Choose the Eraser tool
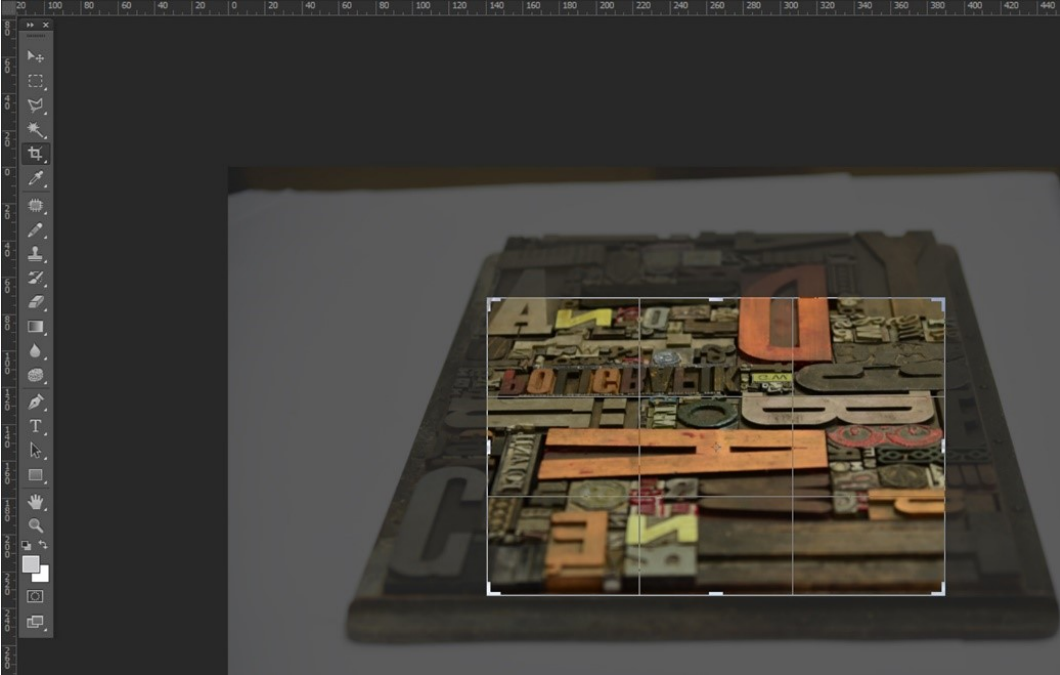Screen dimensions: 1060x675 35,301
